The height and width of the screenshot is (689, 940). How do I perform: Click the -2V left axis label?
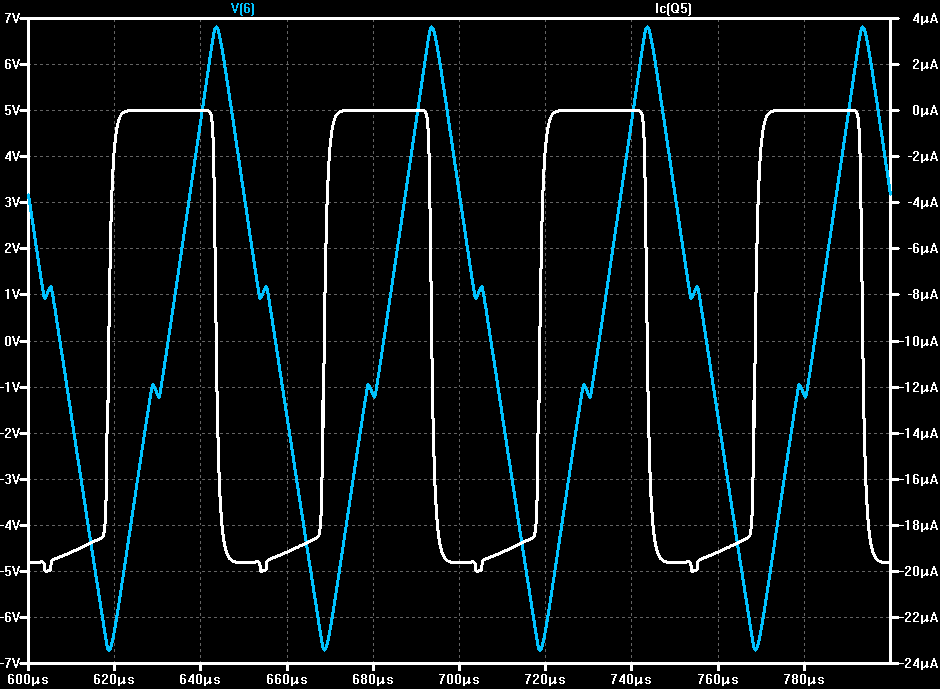click(x=10, y=433)
